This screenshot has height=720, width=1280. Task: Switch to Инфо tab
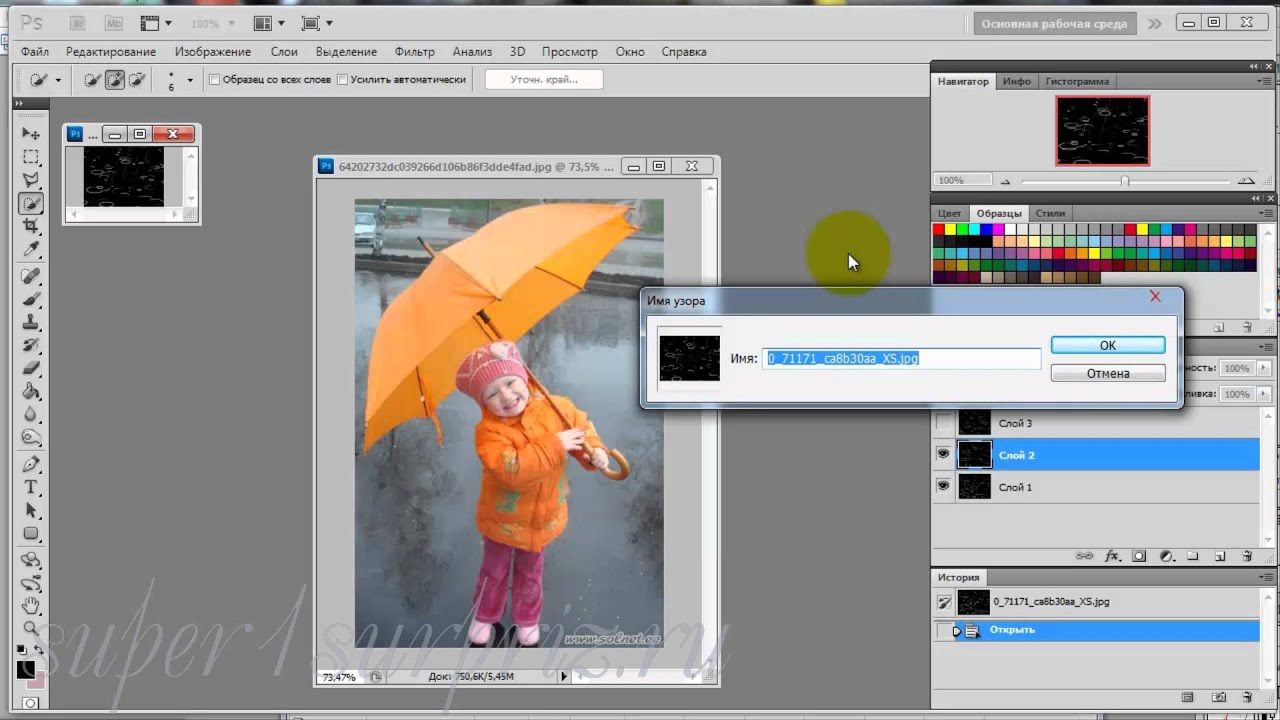(1017, 82)
